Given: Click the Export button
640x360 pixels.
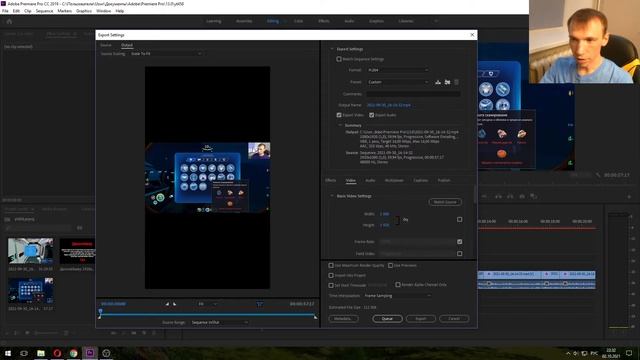Looking at the screenshot, I should click(x=420, y=319).
